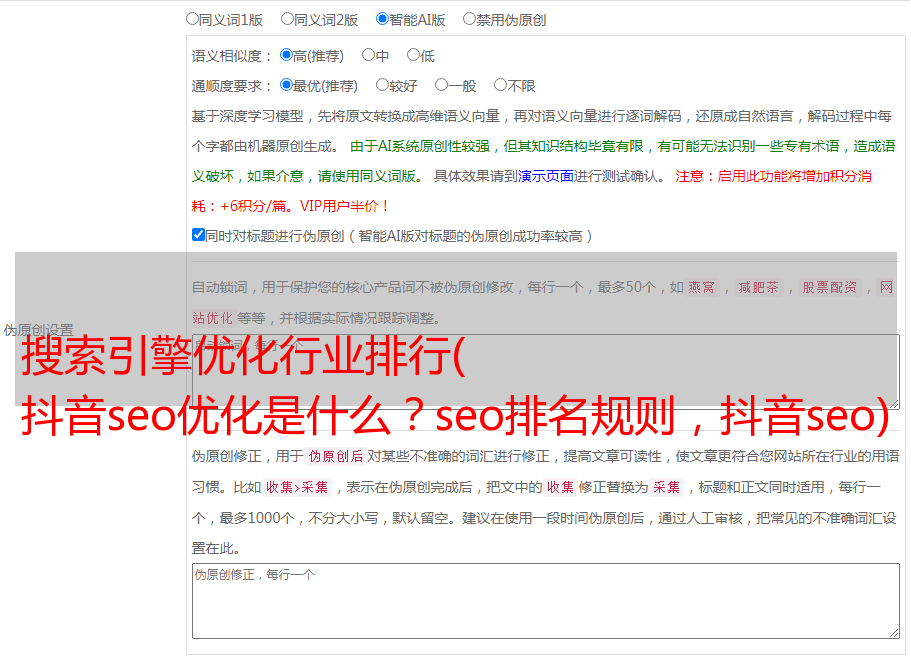This screenshot has width=911, height=658.
Task: Click the 减肥茶 example keyword
Action: pos(758,287)
